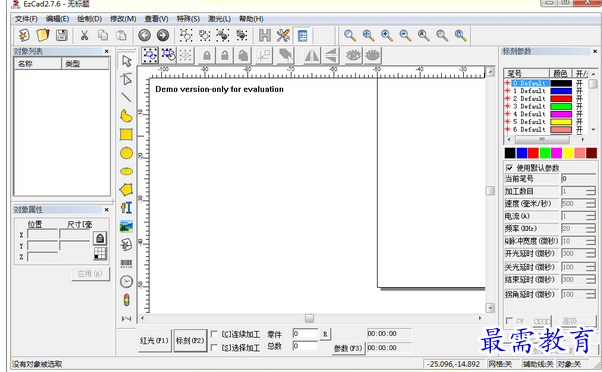Toggle pen 1 Default on/off state
The width and height of the screenshot is (602, 372).
(x=580, y=91)
